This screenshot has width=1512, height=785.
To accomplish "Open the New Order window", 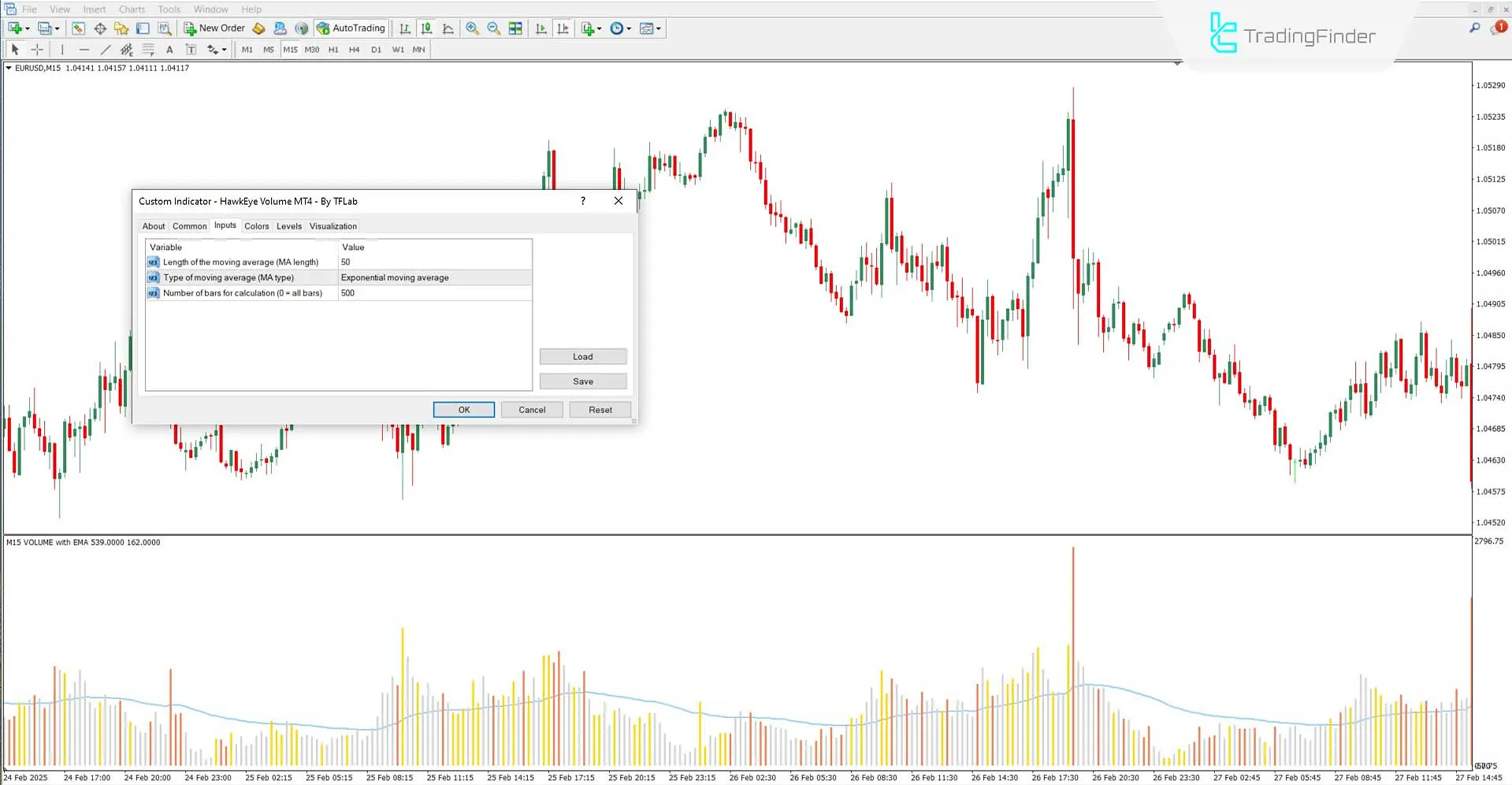I will [x=214, y=28].
